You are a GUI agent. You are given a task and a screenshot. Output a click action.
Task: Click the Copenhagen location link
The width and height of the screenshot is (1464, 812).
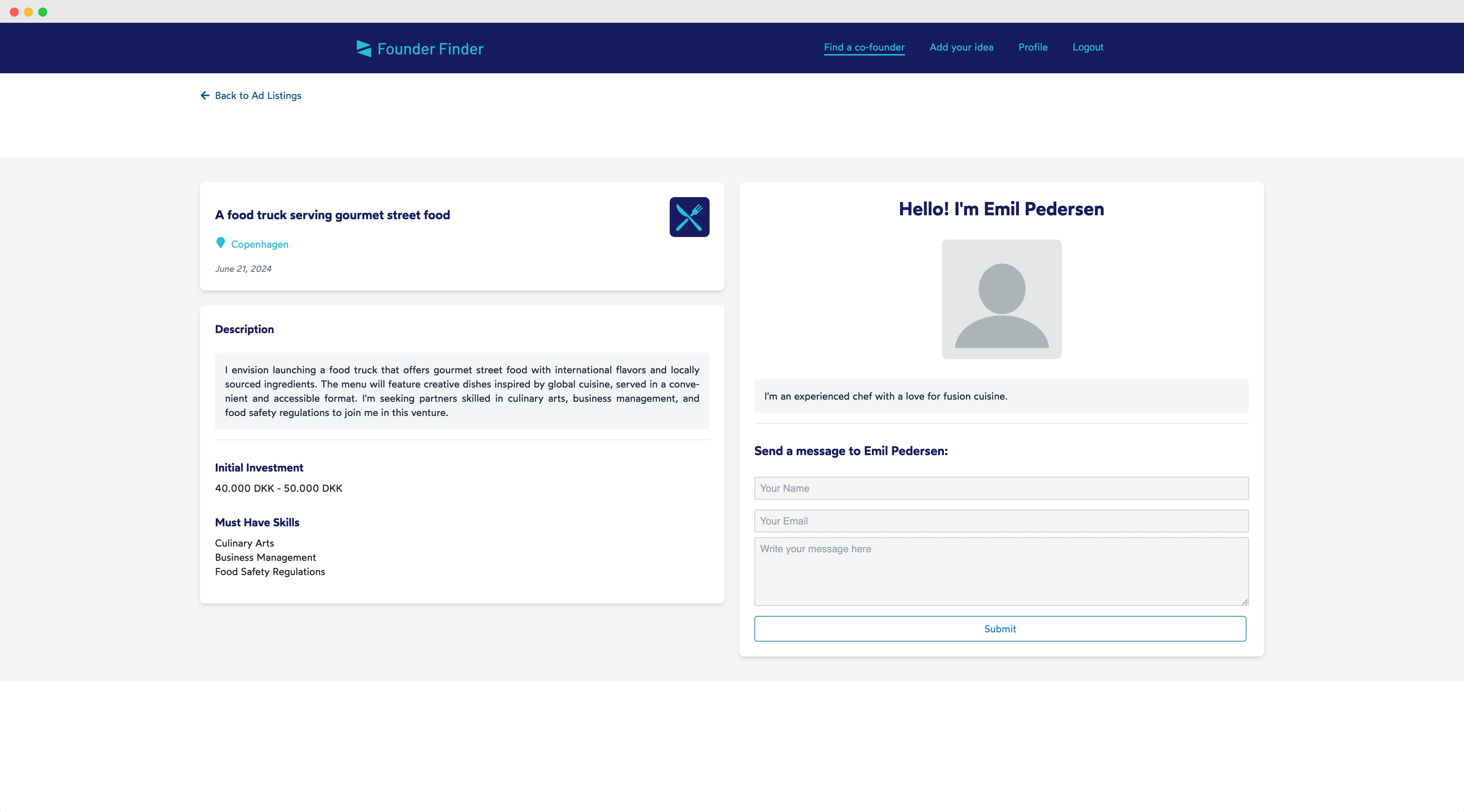point(260,244)
